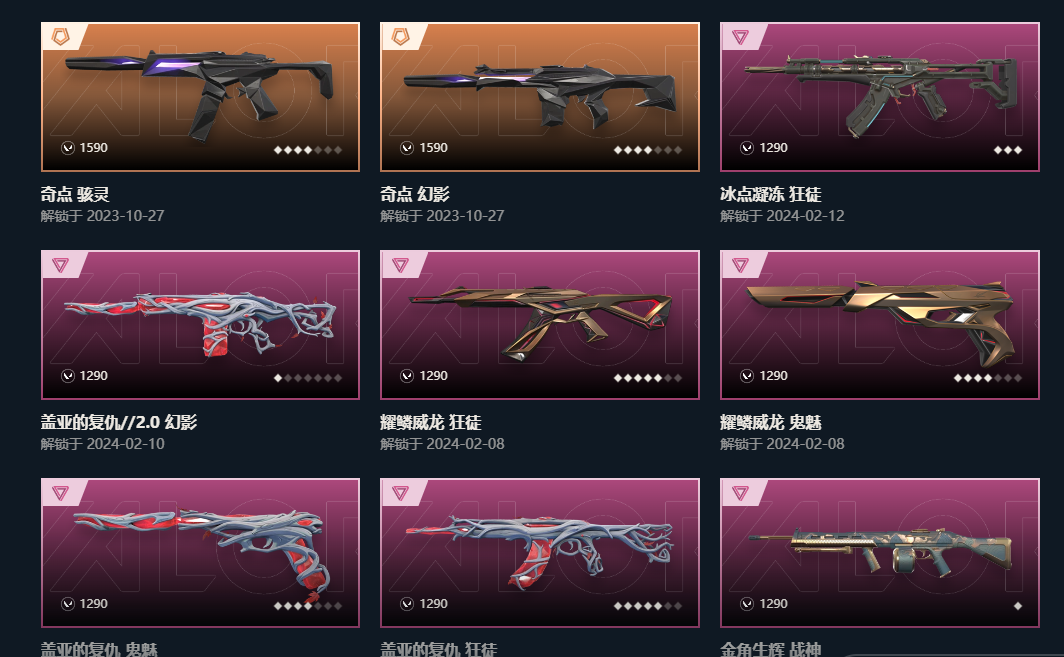Click the tier badge on 盖亚的复仇 鬼魅 card
The image size is (1064, 657).
coord(60,493)
